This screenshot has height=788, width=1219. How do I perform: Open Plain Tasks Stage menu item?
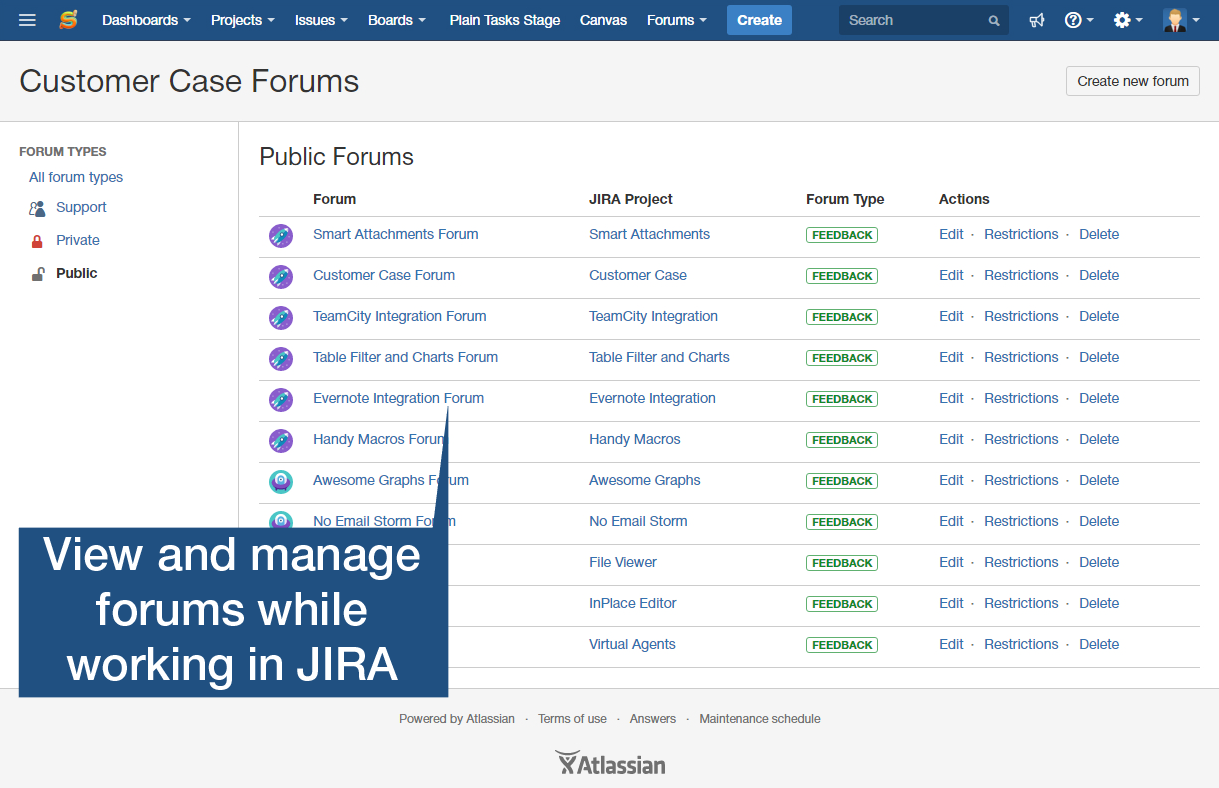click(x=505, y=20)
